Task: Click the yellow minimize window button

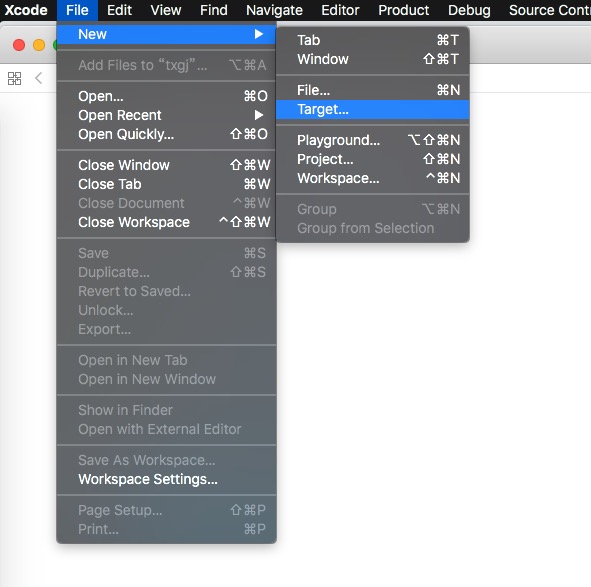Action: click(39, 45)
